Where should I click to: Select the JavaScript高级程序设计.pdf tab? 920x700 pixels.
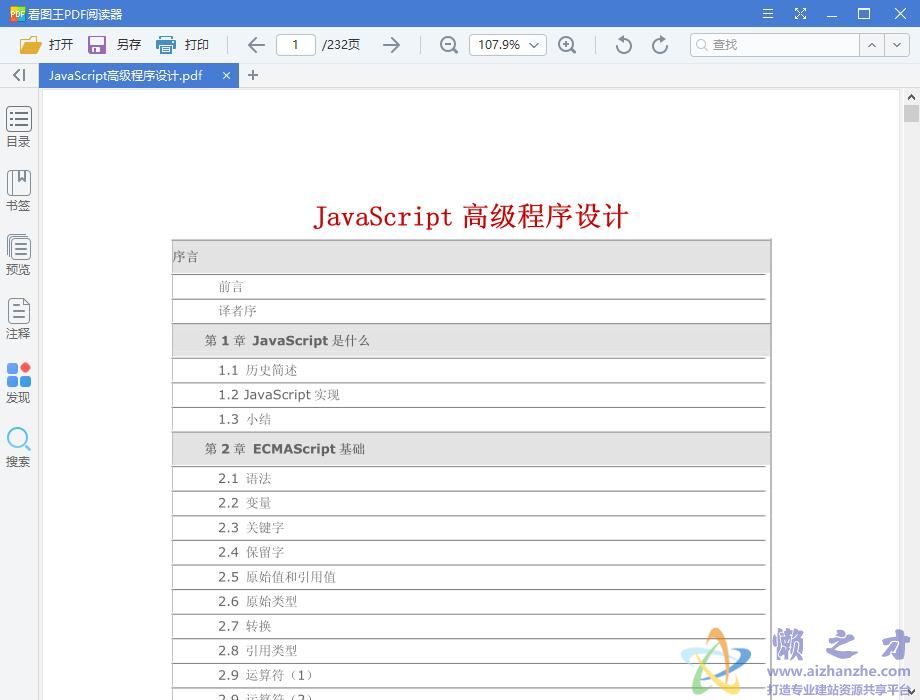(x=130, y=75)
